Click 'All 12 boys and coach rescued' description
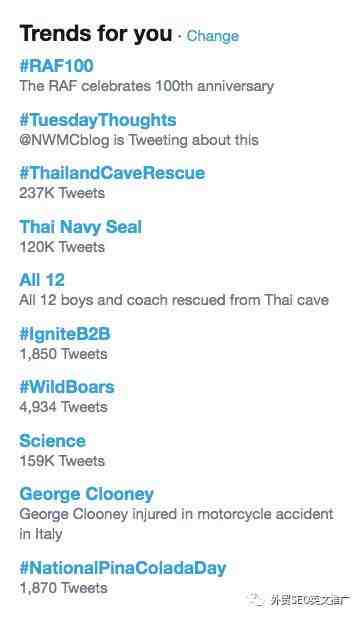The image size is (361, 617). click(x=174, y=300)
